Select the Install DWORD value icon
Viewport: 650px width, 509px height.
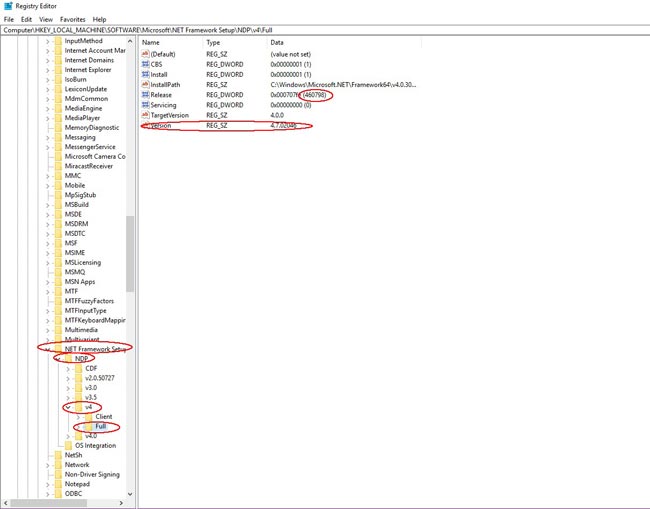[x=145, y=74]
